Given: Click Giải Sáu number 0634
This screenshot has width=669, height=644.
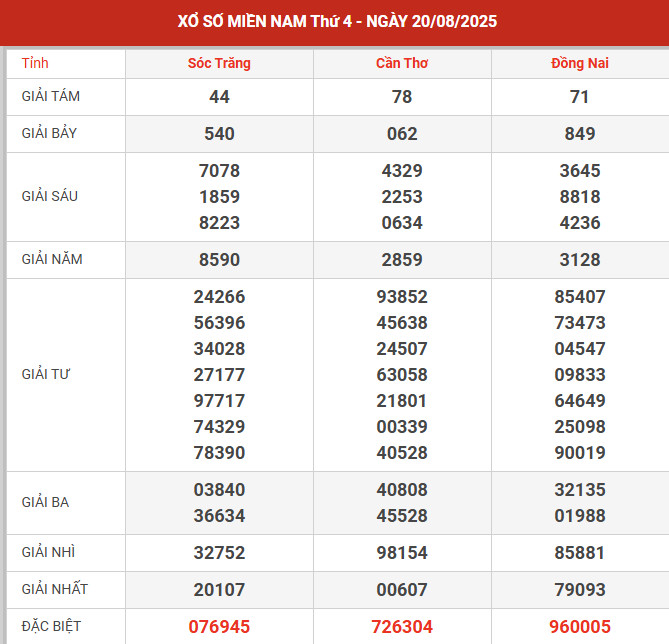Looking at the screenshot, I should [x=402, y=223].
